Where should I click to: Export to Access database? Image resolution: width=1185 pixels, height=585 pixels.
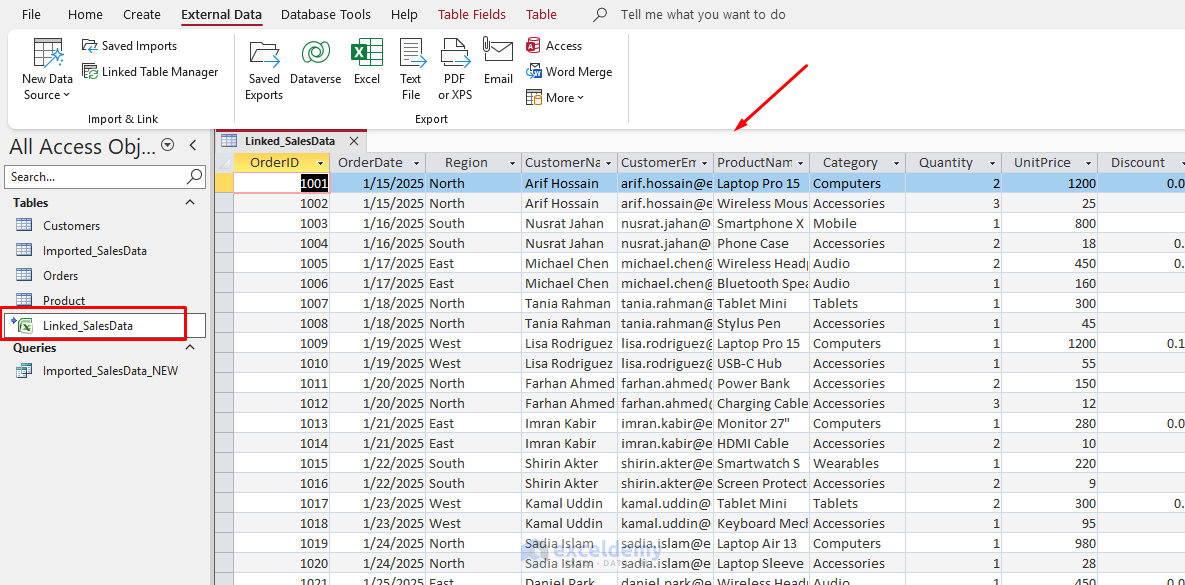click(x=554, y=46)
